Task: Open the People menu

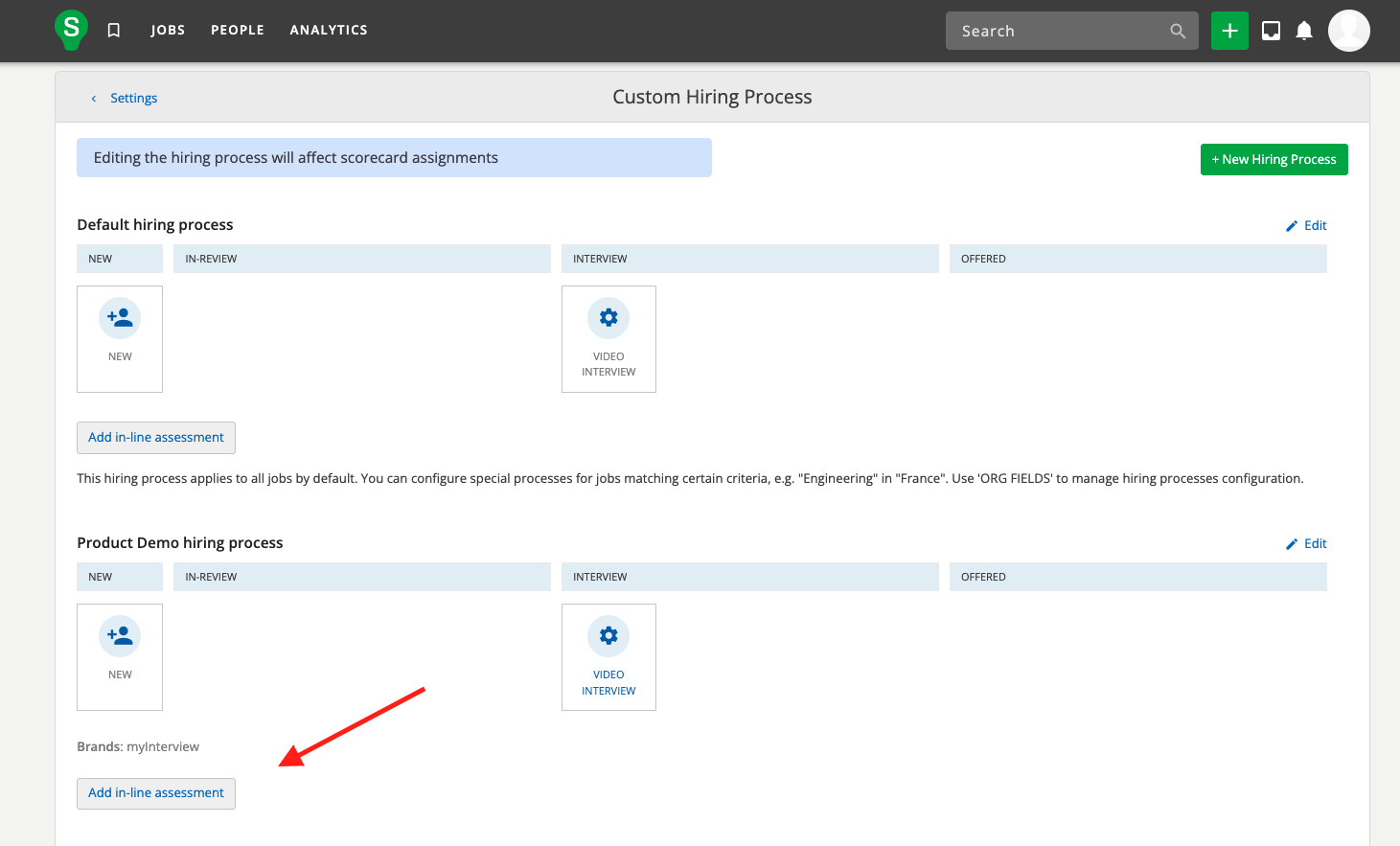Action: coord(238,31)
